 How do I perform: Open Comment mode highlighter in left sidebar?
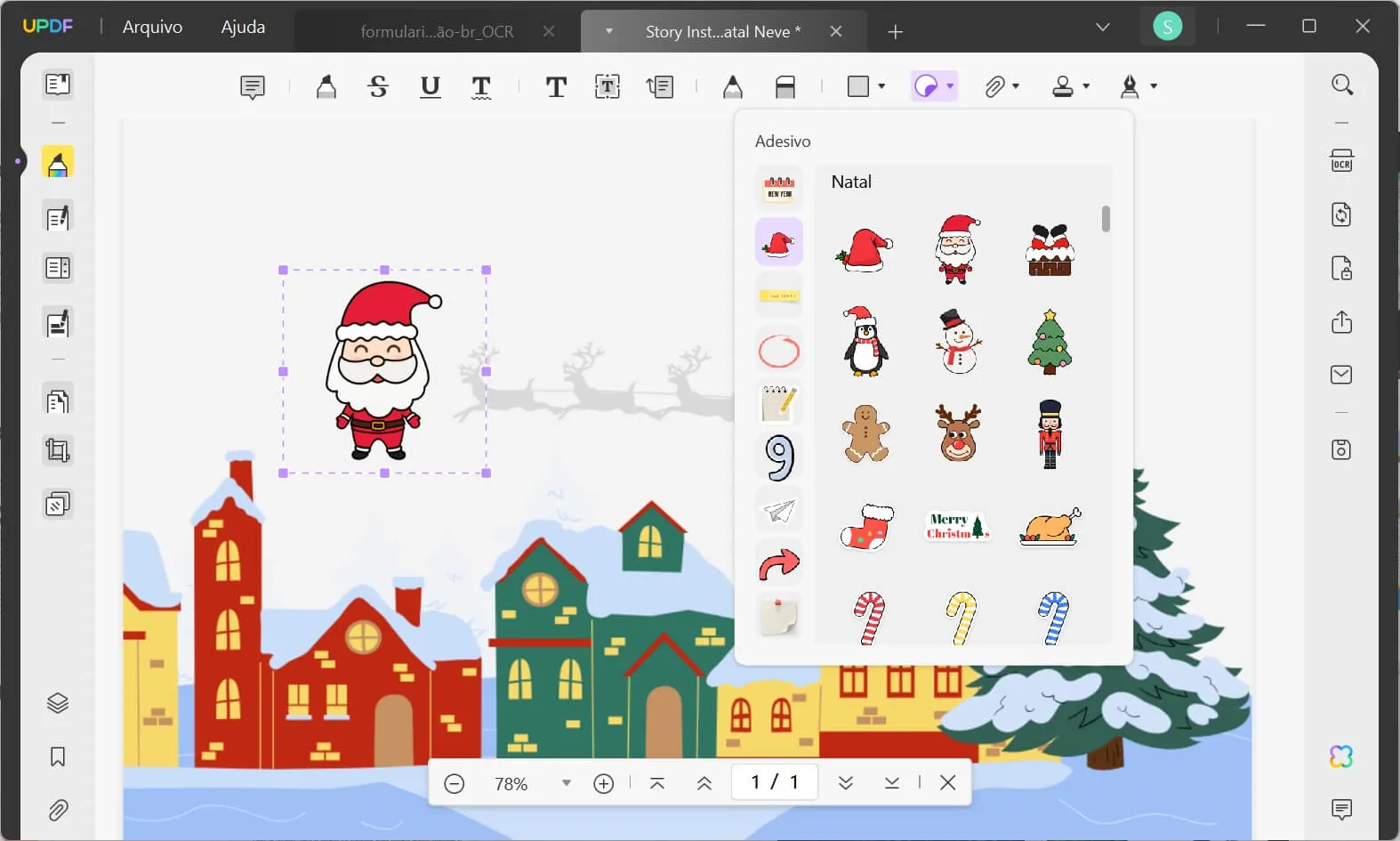[58, 163]
